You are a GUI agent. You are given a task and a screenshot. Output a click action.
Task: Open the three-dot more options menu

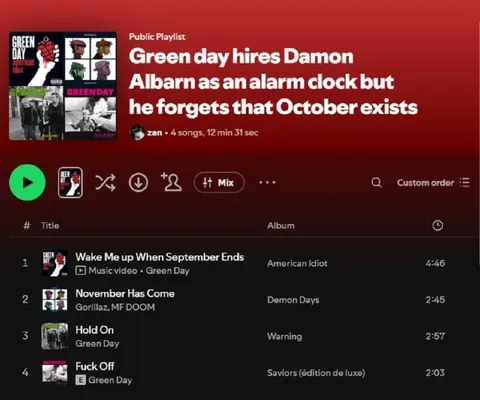point(267,182)
